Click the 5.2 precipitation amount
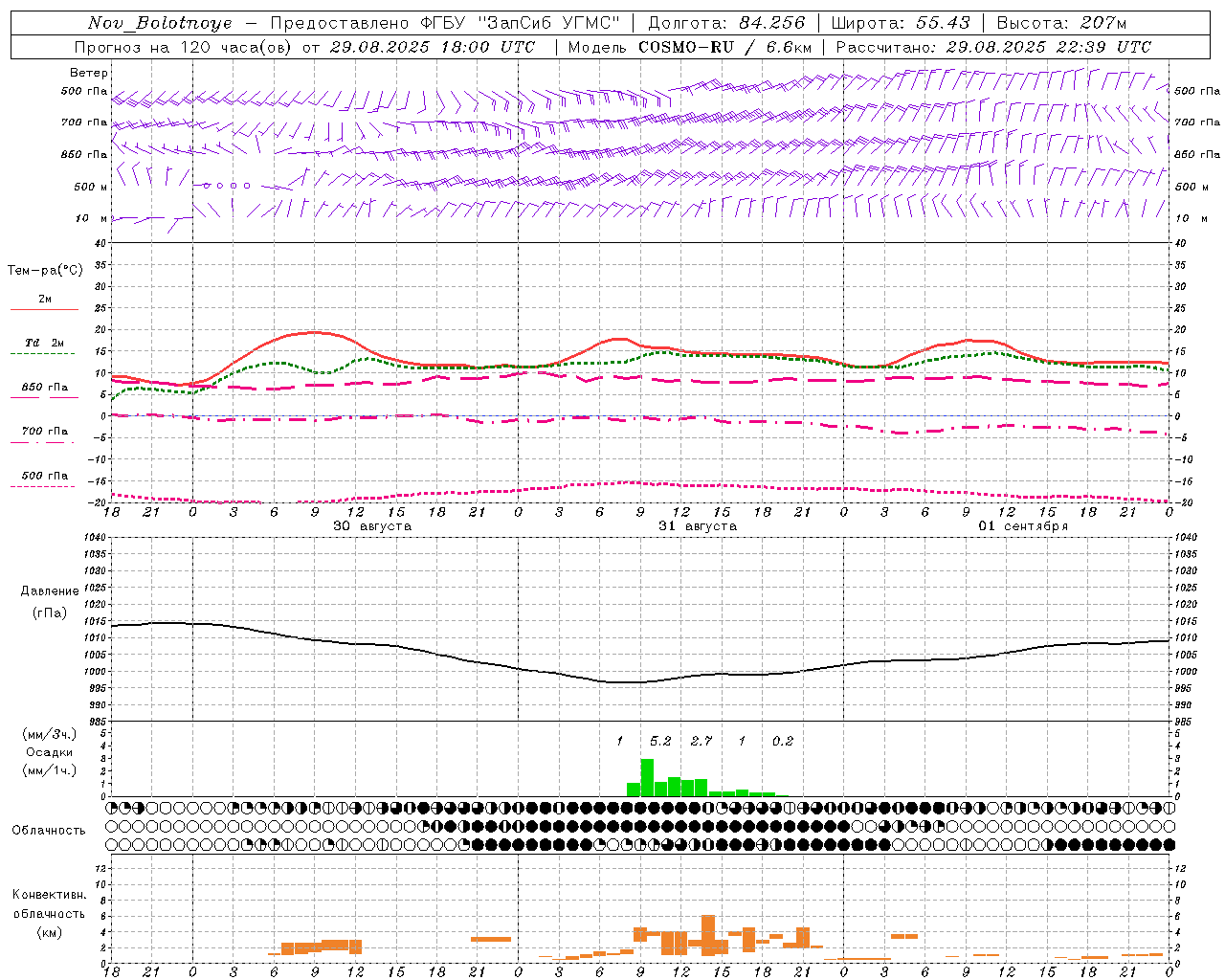The width and height of the screenshot is (1225, 980). pos(660,741)
